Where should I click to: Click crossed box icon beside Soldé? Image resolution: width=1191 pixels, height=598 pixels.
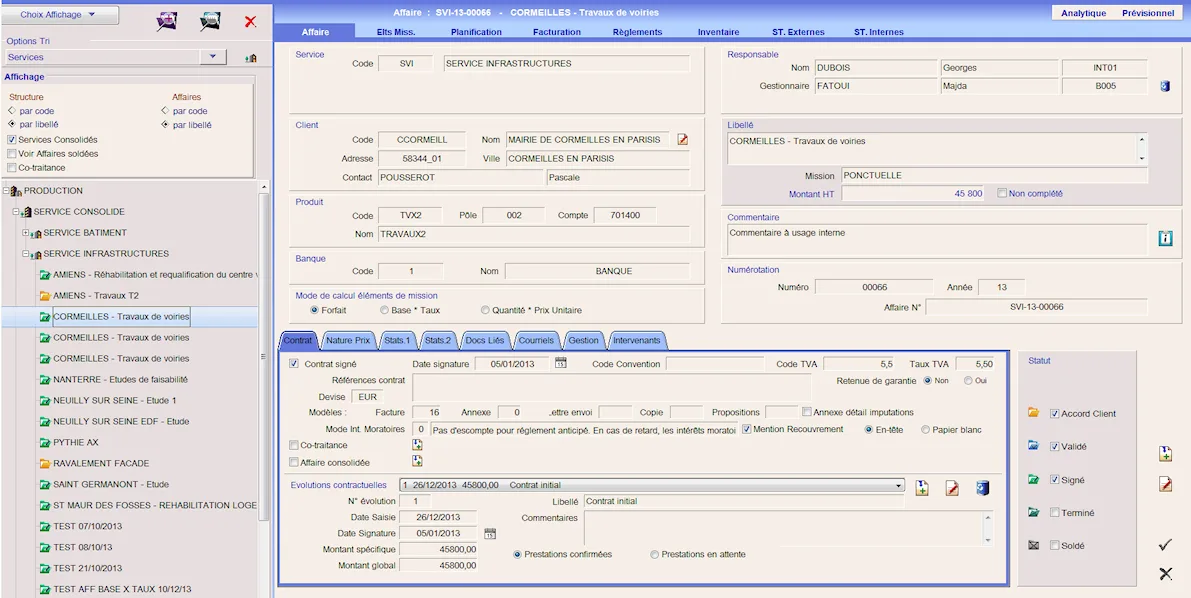(1033, 545)
